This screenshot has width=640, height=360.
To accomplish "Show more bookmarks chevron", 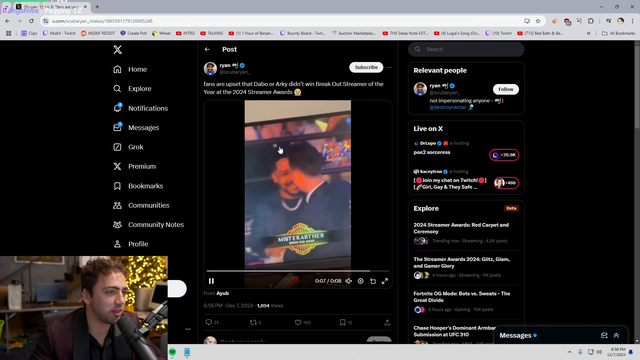I will pyautogui.click(x=589, y=33).
